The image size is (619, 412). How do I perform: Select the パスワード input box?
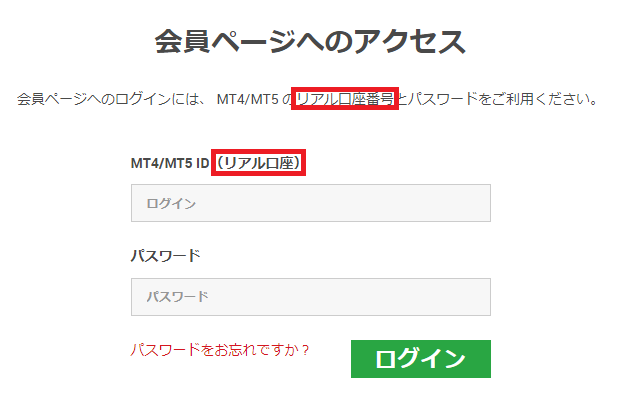coord(310,297)
